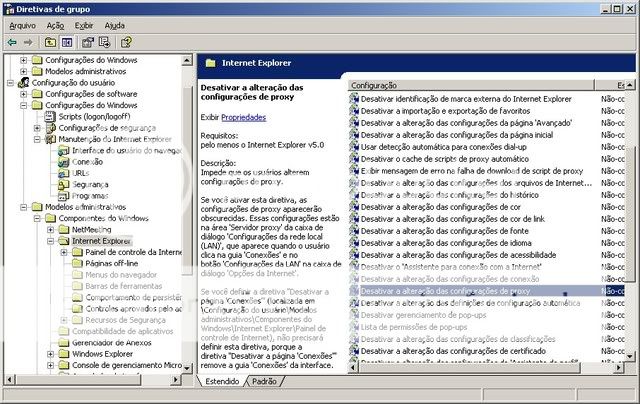Screen dimensions: 640x404
Task: Click the URLs tree node icon
Action: 63,173
